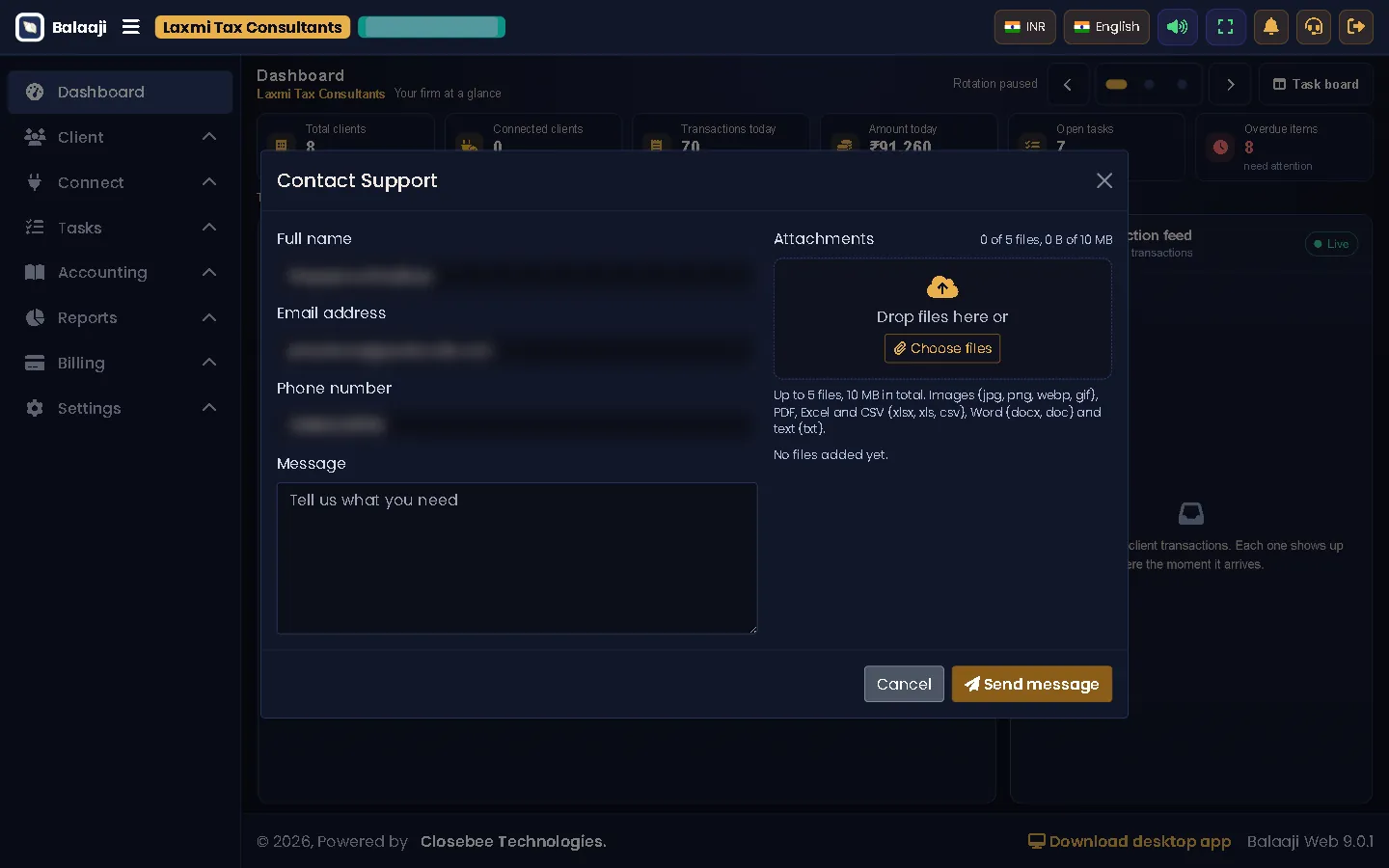The width and height of the screenshot is (1389, 868).
Task: Mute sound with the speaker icon
Action: pos(1178,27)
